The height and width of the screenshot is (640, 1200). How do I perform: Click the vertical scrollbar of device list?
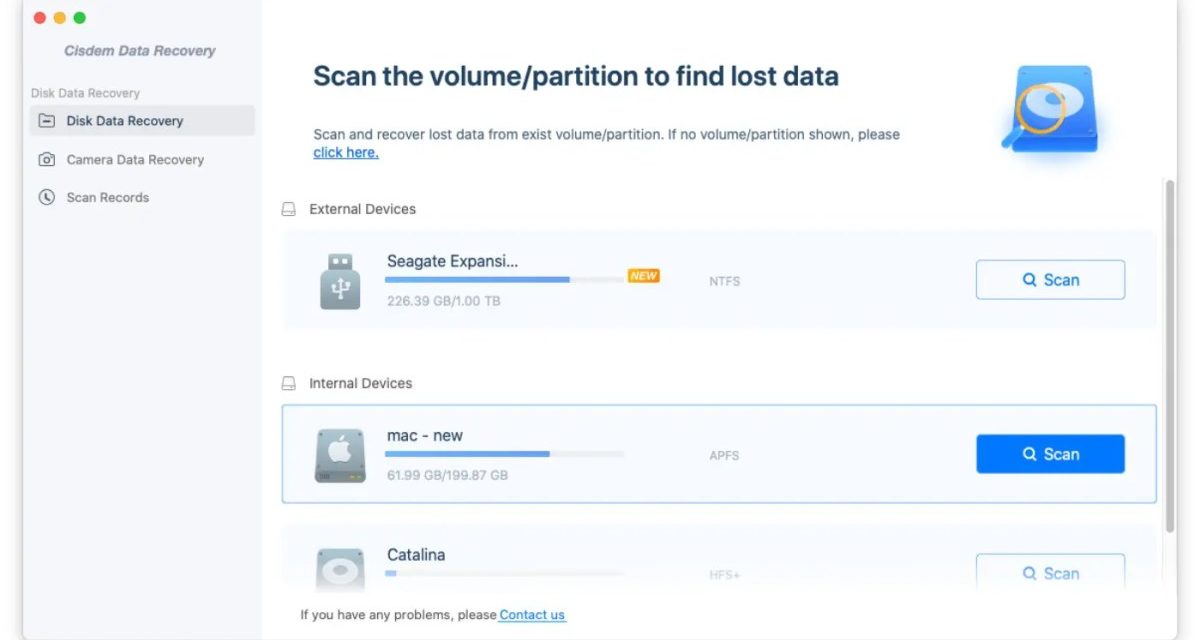pos(1170,355)
